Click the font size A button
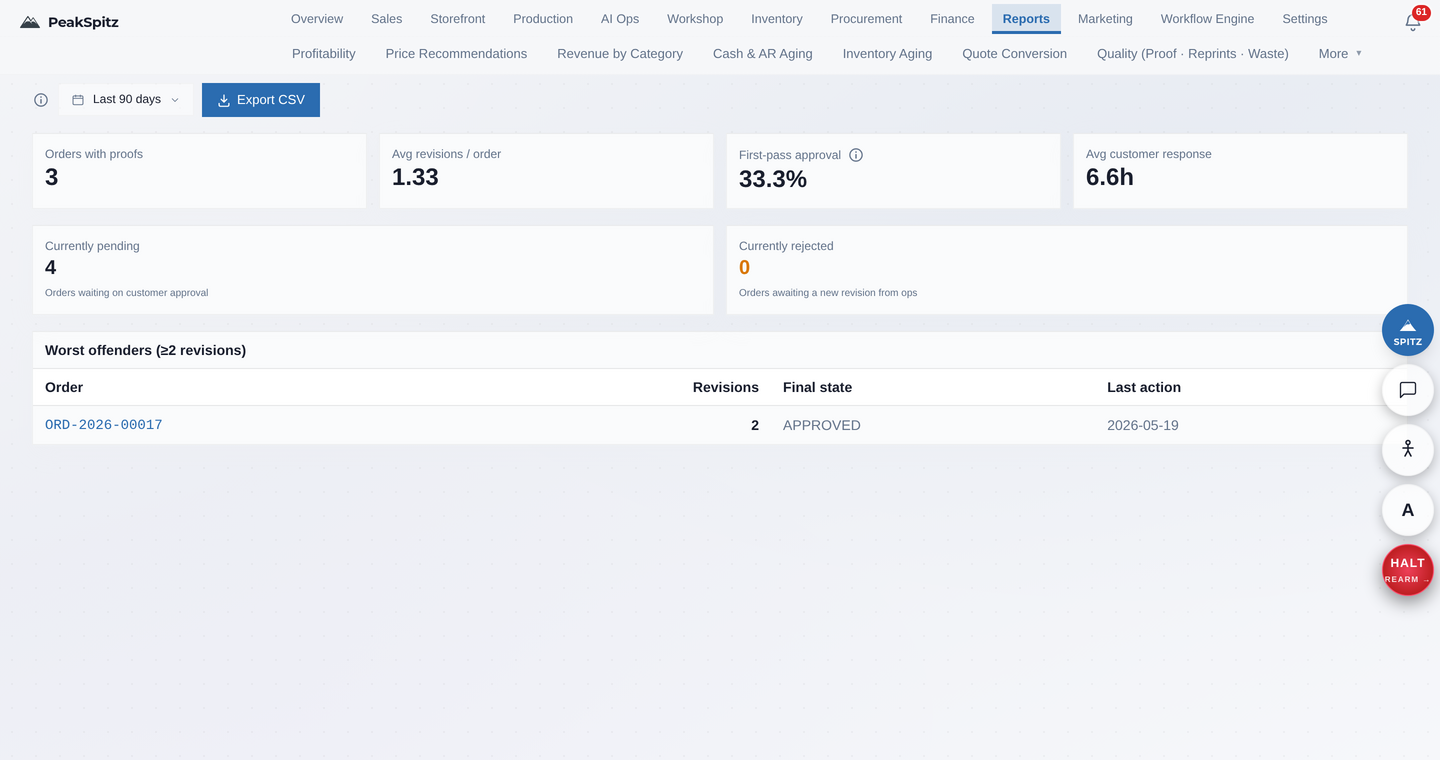 pyautogui.click(x=1408, y=510)
